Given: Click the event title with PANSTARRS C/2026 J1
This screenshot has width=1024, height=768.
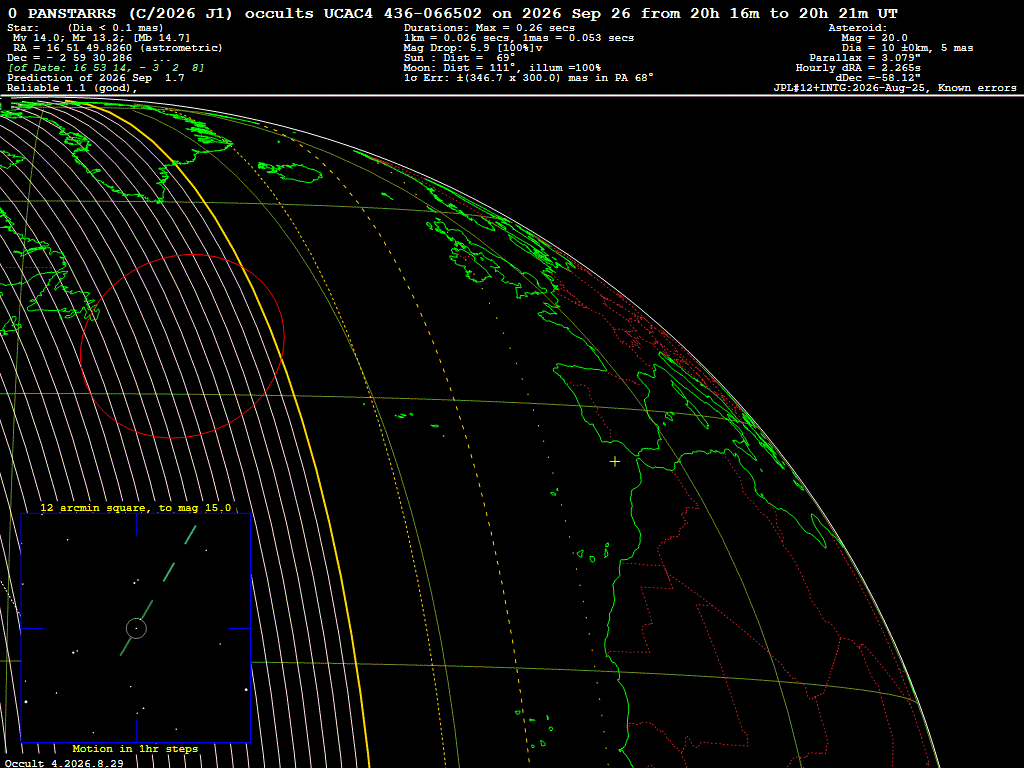Looking at the screenshot, I should [x=452, y=13].
